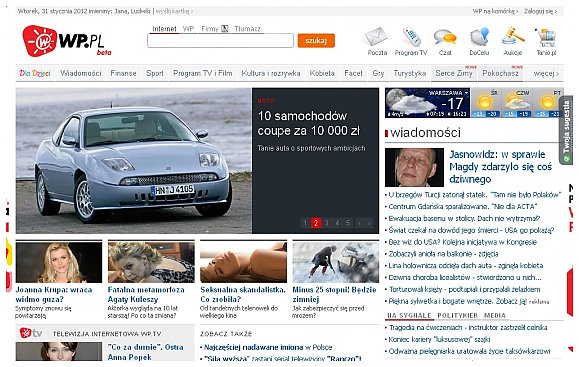The width and height of the screenshot is (579, 367).
Task: Click Jasnowidz man portrait thumbnail
Action: (414, 167)
